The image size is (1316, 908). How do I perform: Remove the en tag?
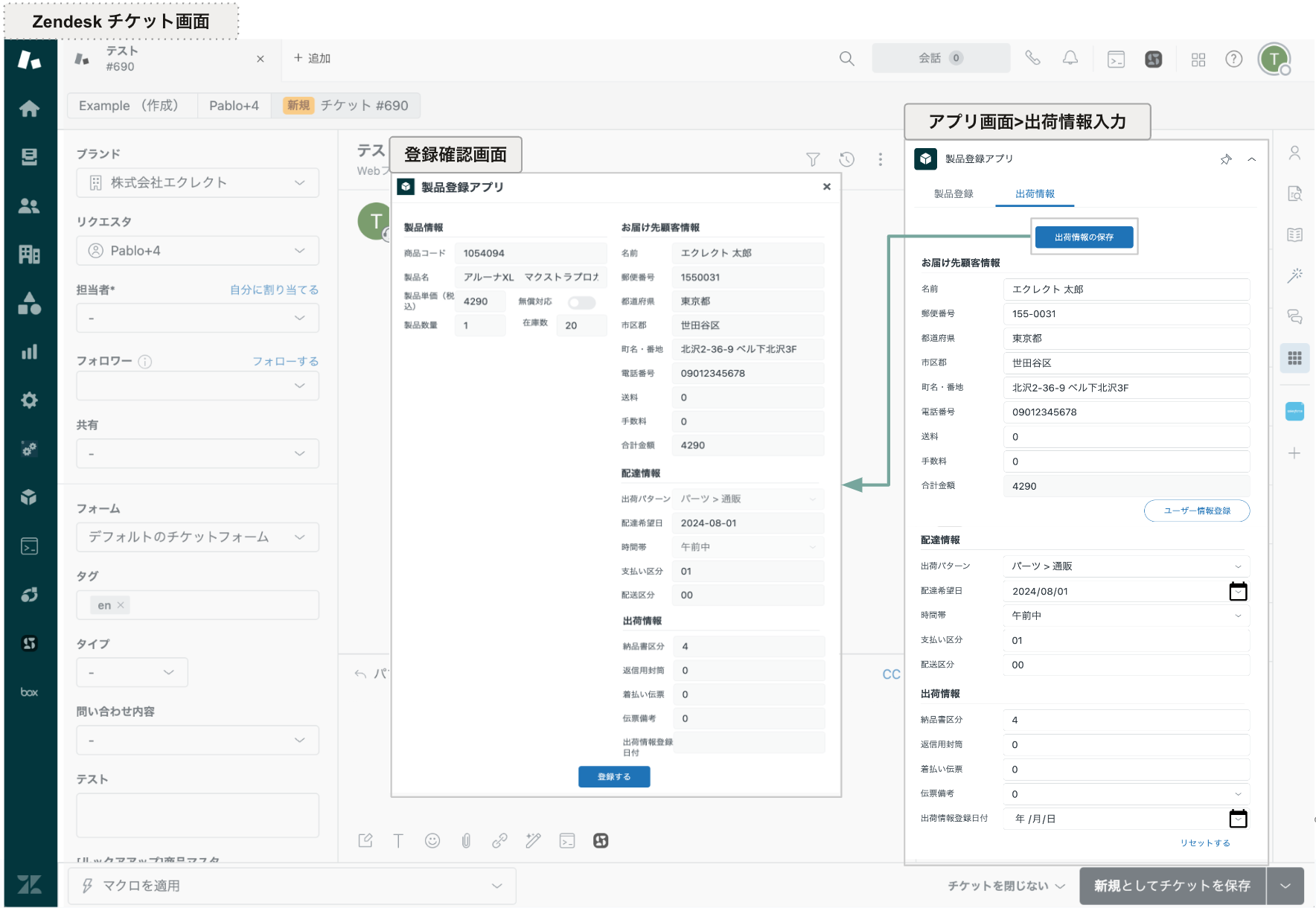click(x=121, y=605)
